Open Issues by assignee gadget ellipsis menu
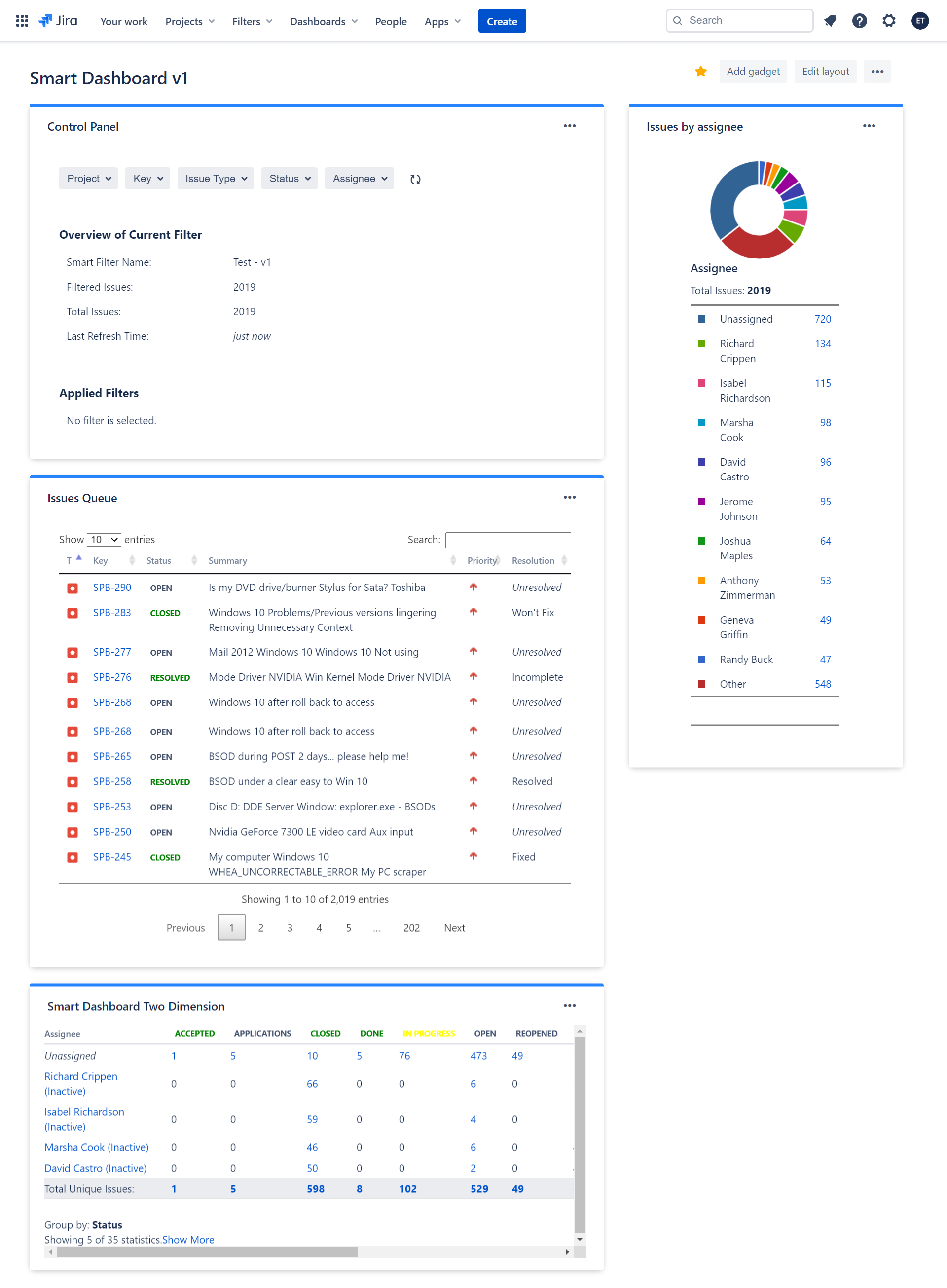 [869, 126]
